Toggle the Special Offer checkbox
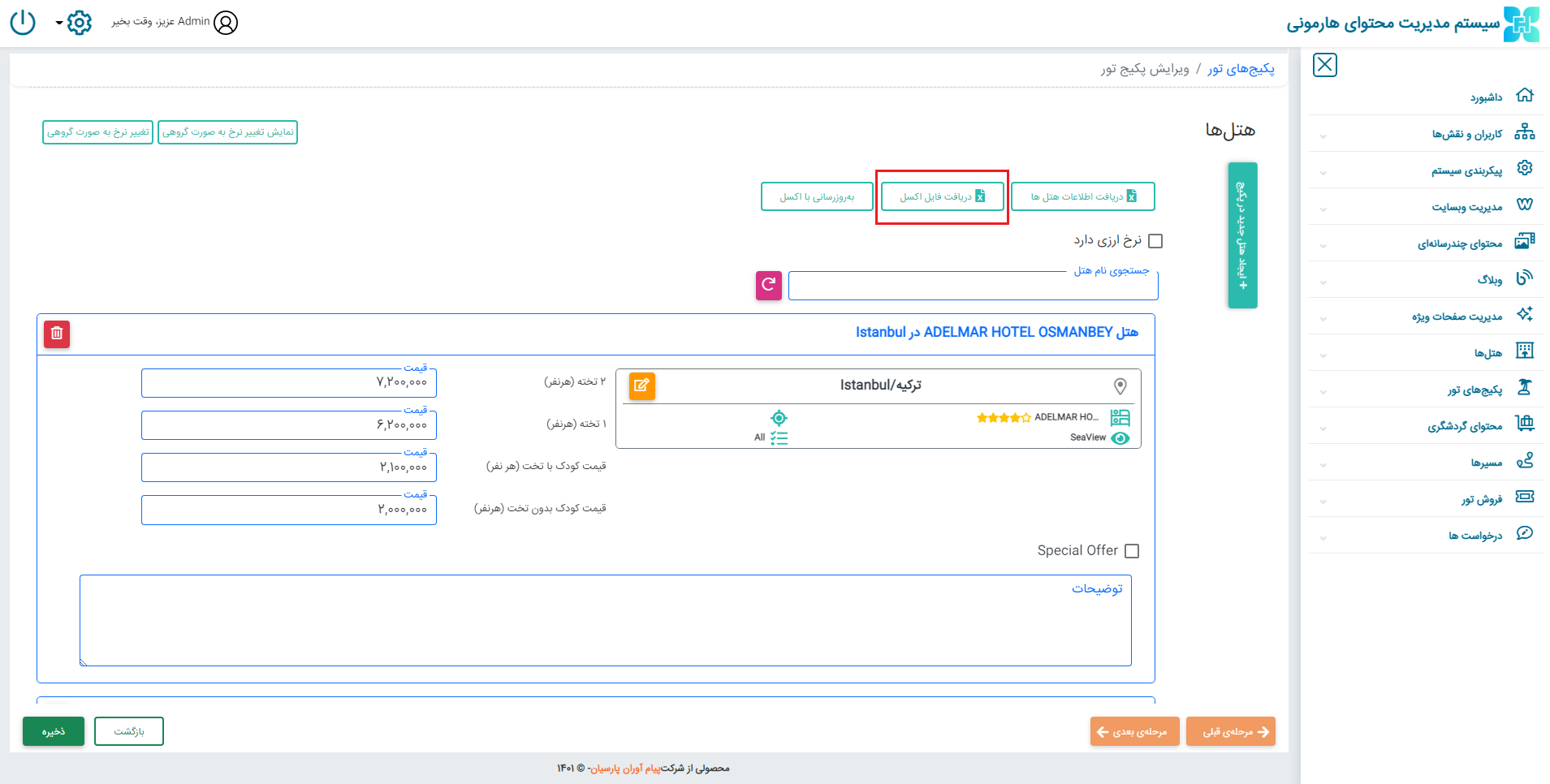The image size is (1550, 784). (1132, 551)
